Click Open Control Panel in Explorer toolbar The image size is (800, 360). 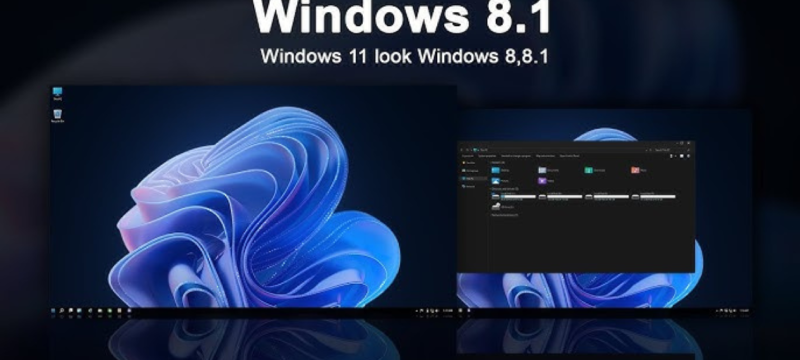[x=569, y=156]
